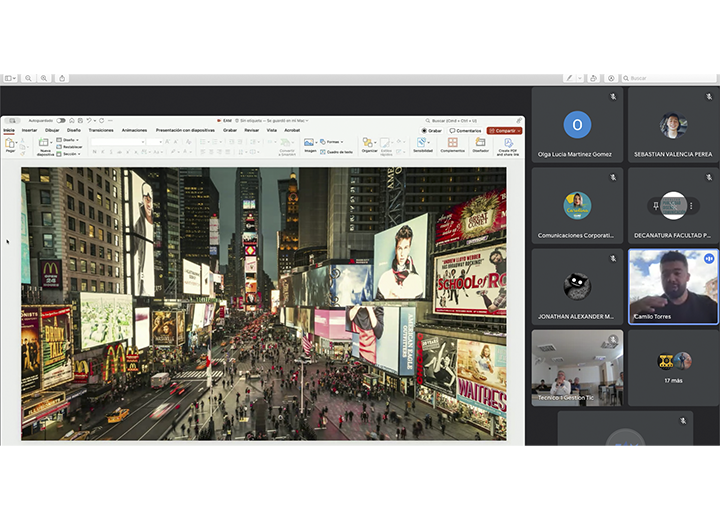Open the Compartir dropdown arrow
This screenshot has width=720, height=520.
point(519,131)
